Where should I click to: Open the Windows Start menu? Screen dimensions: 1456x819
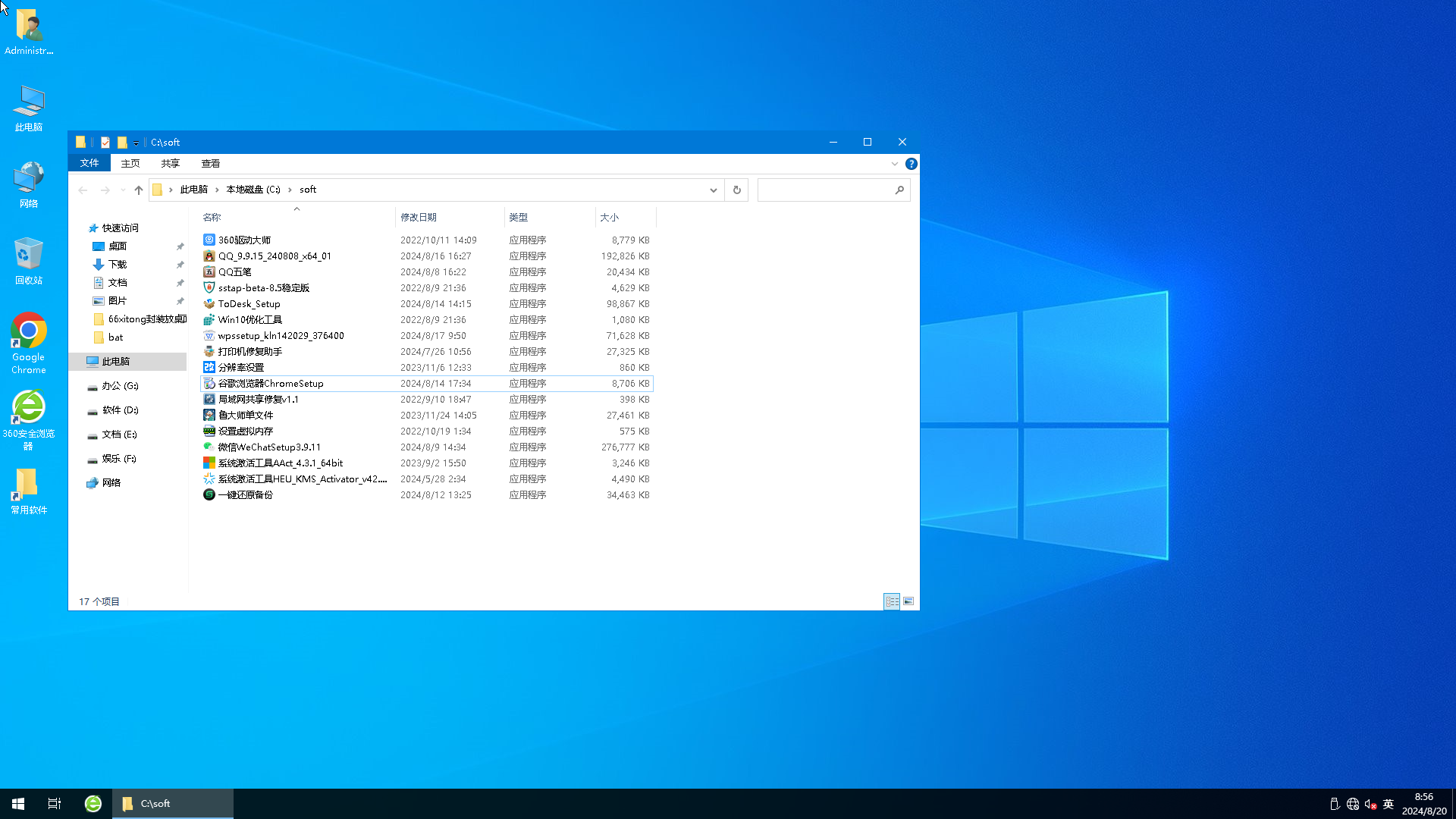click(x=18, y=804)
